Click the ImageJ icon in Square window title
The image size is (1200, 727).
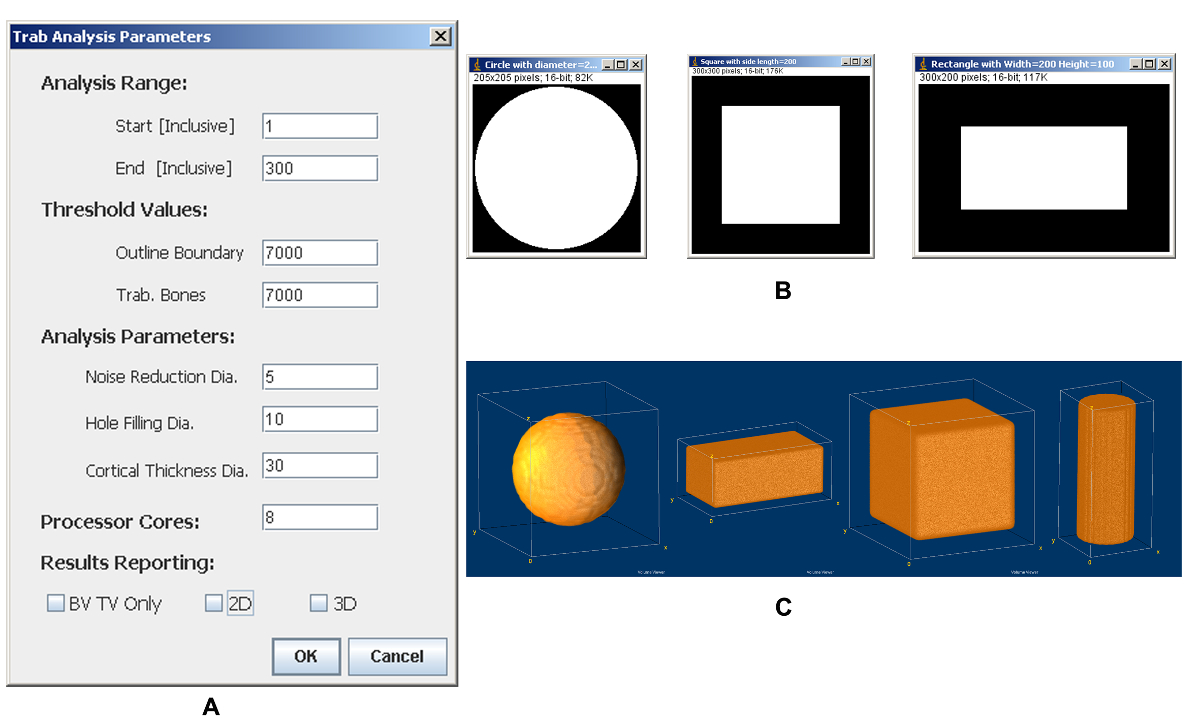point(695,62)
